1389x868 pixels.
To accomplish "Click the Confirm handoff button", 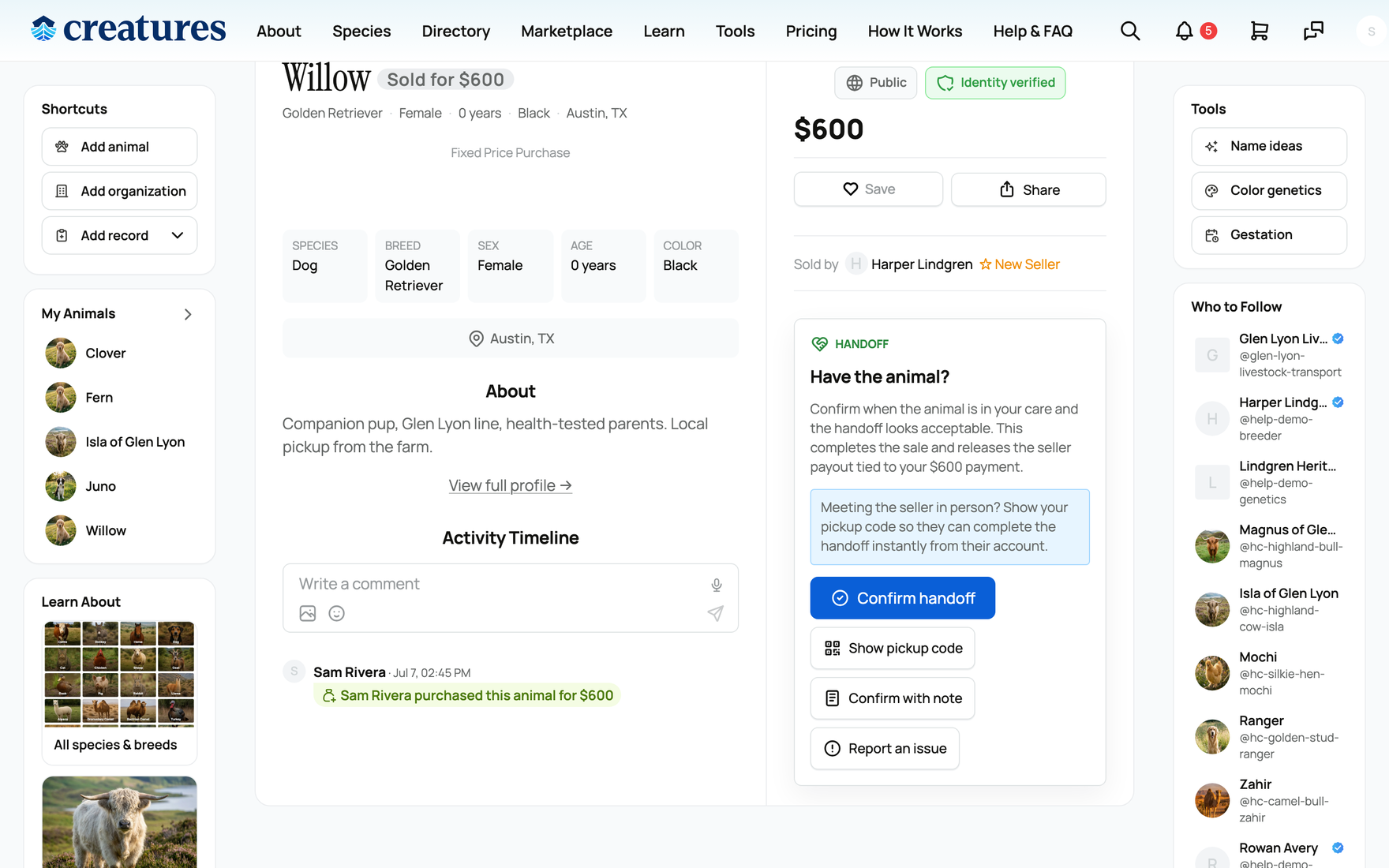I will pos(903,598).
